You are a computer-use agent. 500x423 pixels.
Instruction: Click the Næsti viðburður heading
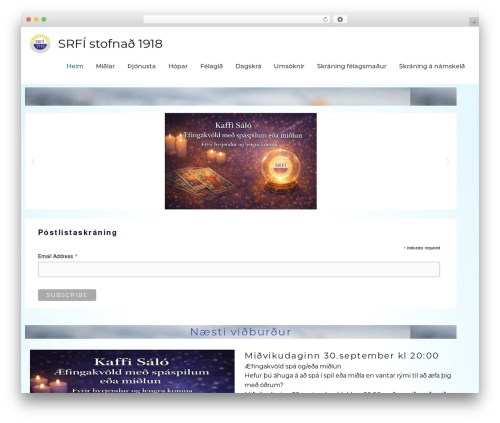(x=241, y=332)
